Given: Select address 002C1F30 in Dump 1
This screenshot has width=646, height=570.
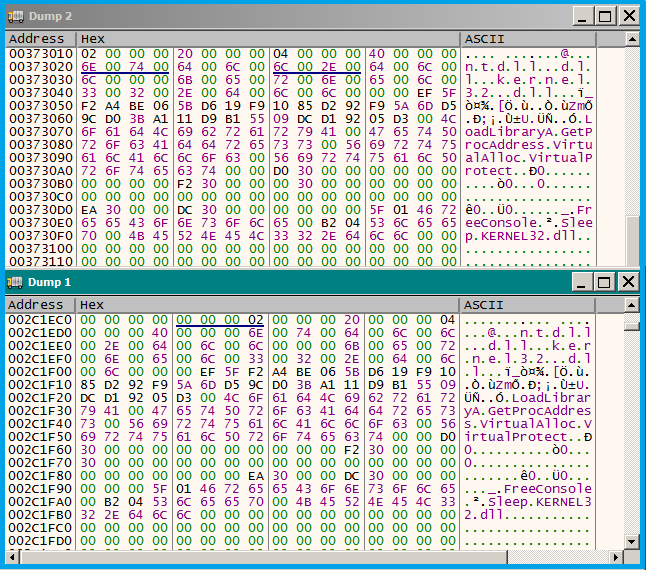Looking at the screenshot, I should pos(38,410).
